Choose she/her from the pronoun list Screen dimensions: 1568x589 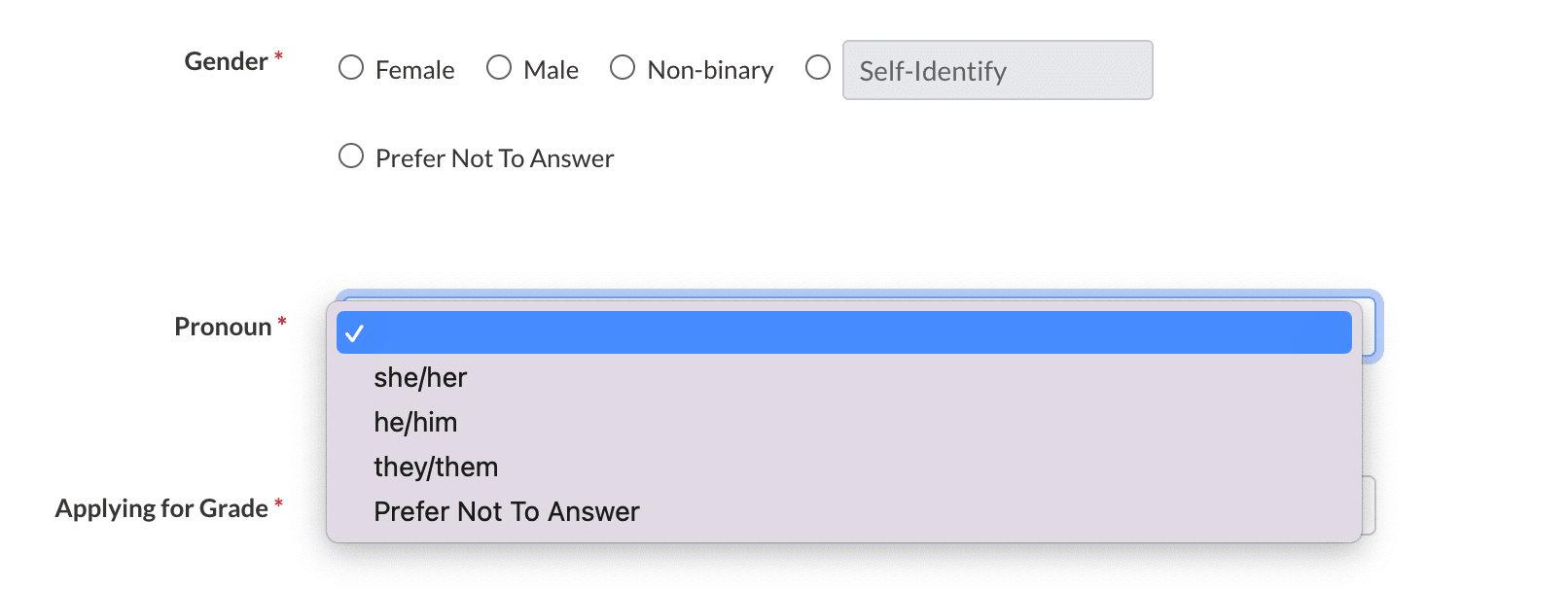coord(420,378)
